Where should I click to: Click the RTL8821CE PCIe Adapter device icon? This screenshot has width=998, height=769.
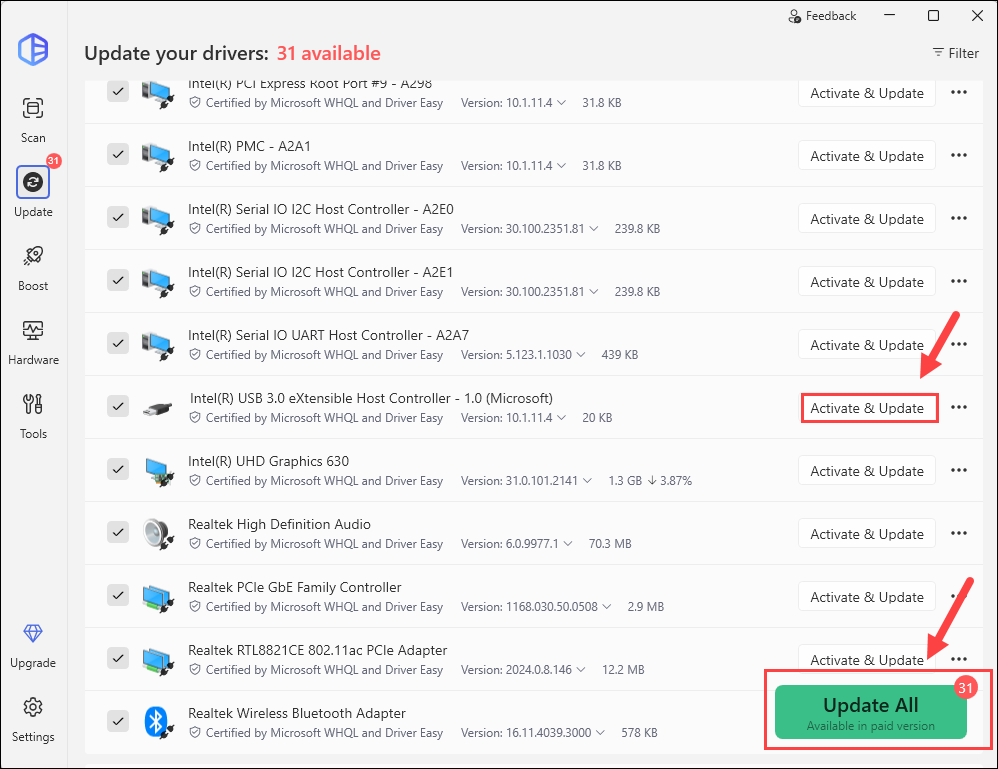coord(158,661)
